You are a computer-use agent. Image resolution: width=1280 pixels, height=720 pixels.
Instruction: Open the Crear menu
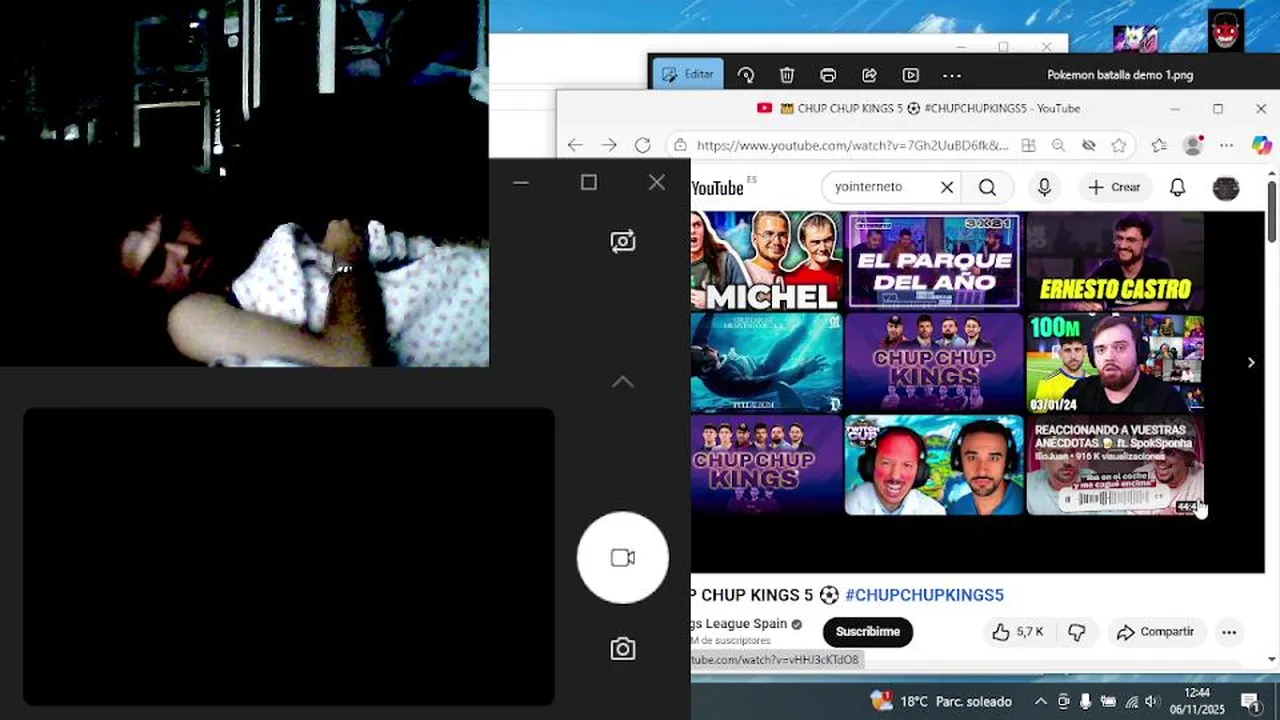1114,187
